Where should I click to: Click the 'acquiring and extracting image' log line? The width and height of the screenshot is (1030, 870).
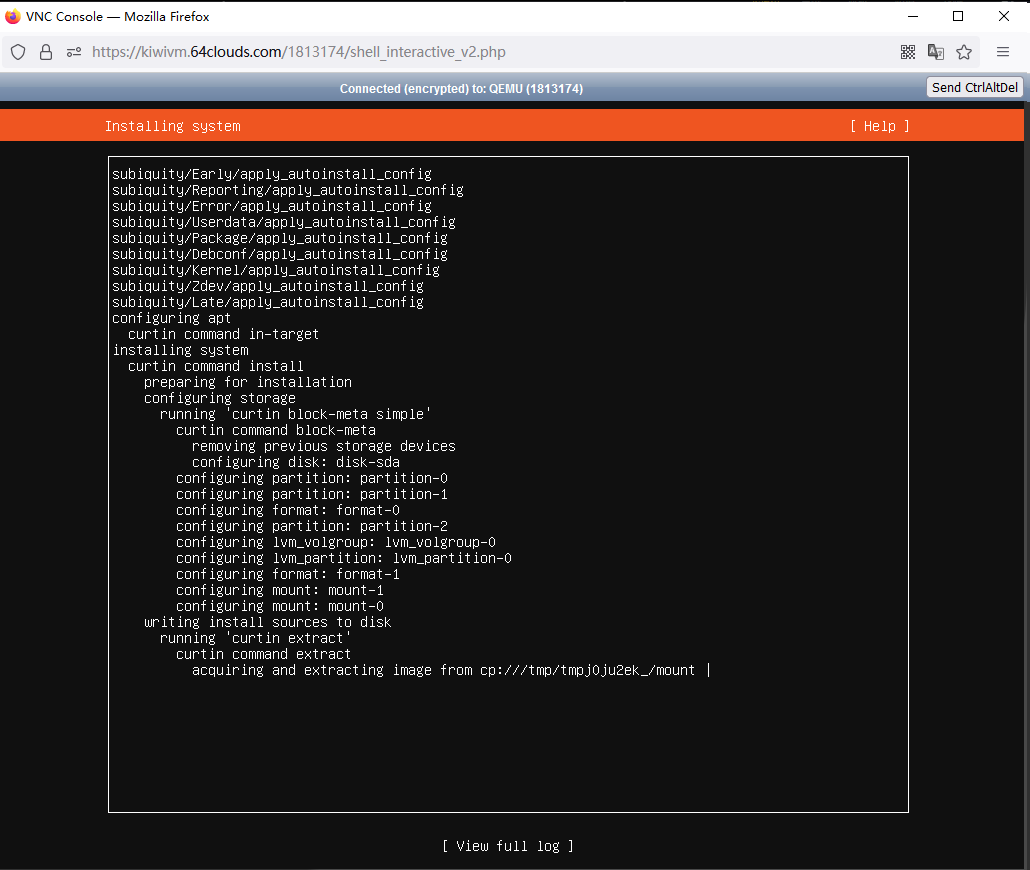coord(443,670)
